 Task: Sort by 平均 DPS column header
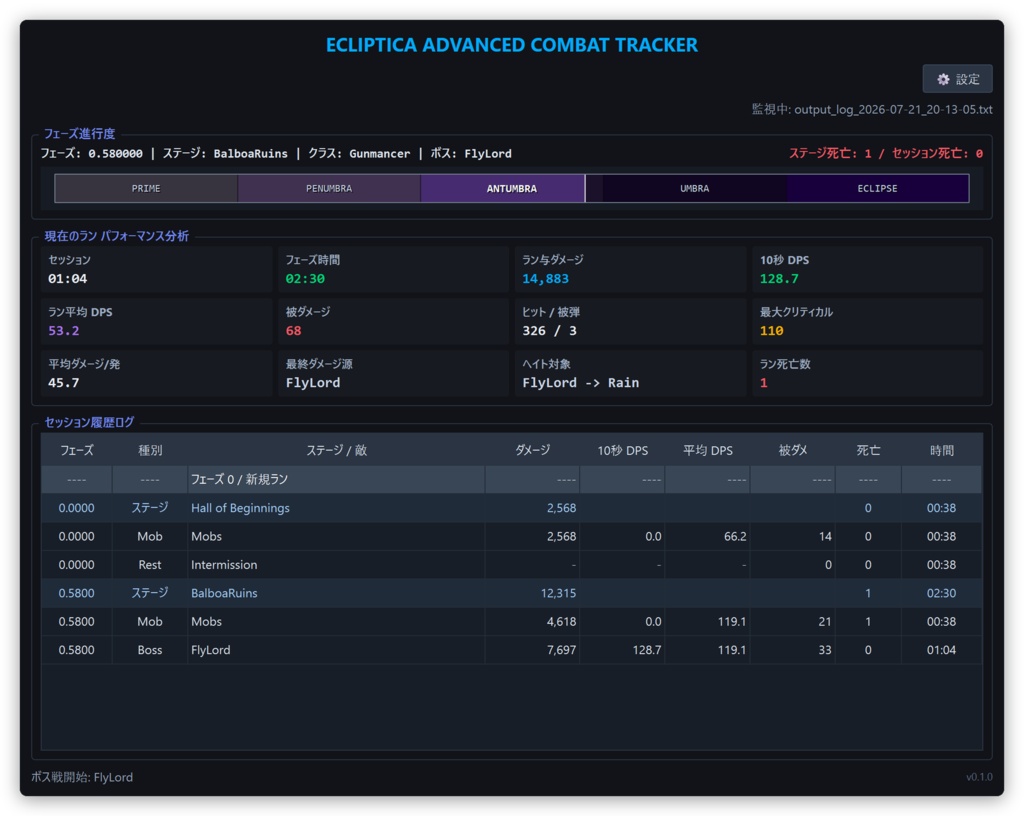click(707, 450)
